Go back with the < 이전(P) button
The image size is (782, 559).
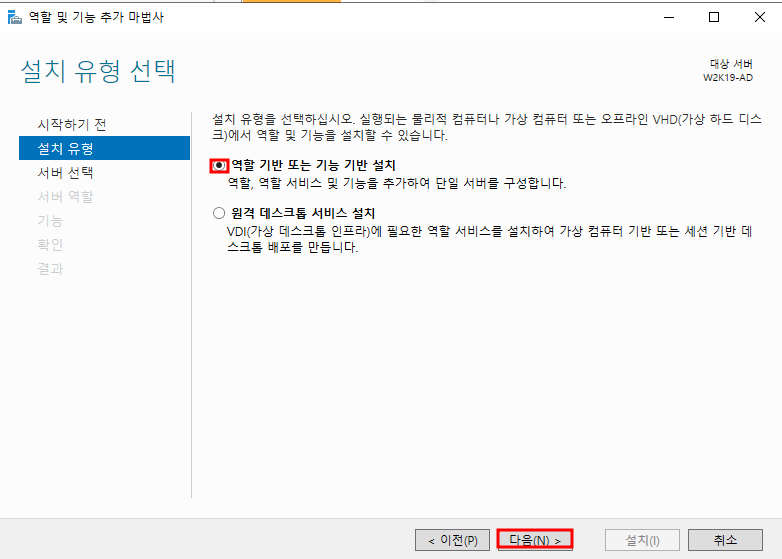coord(452,540)
